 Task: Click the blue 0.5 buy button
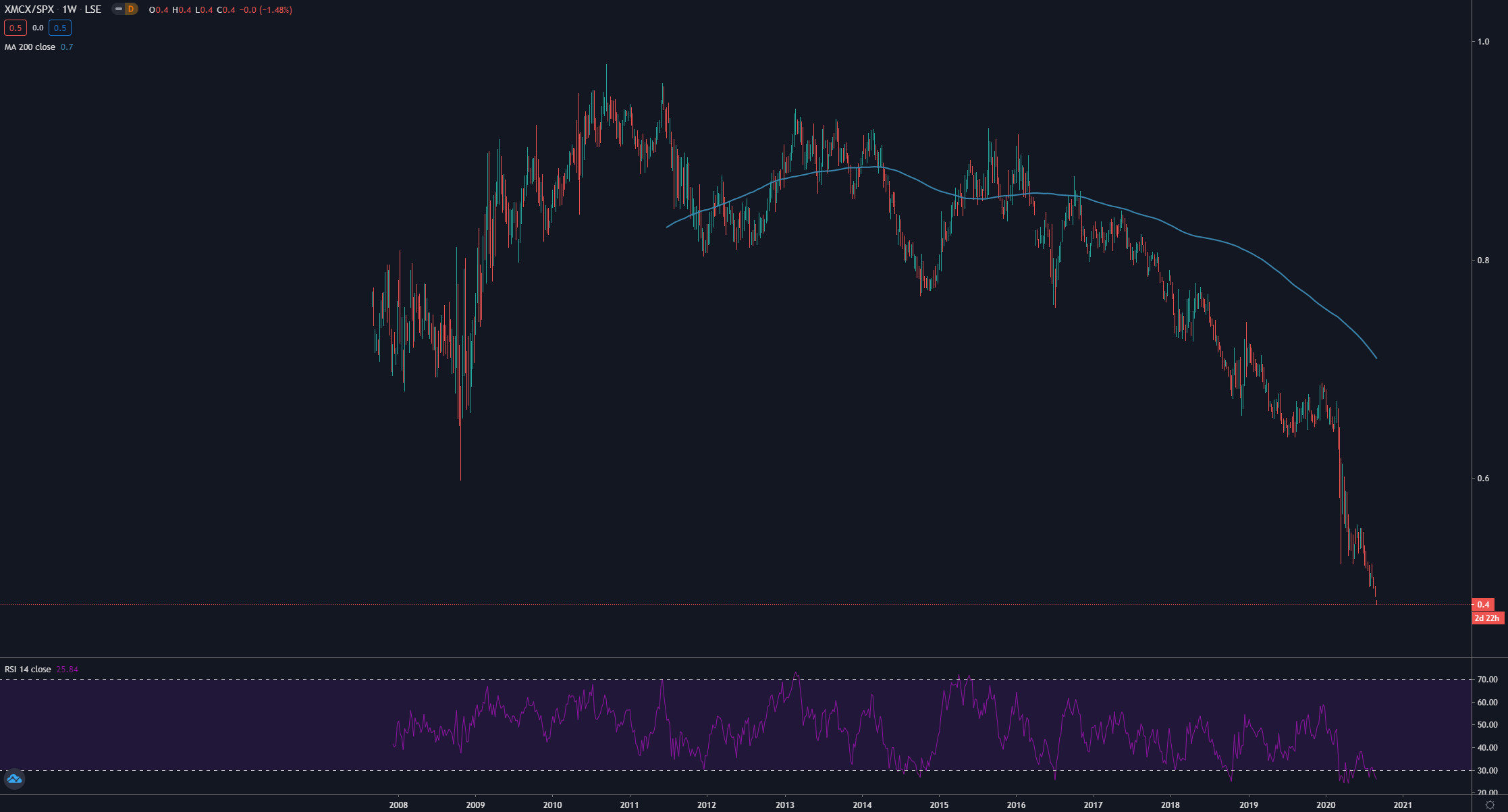coord(60,28)
